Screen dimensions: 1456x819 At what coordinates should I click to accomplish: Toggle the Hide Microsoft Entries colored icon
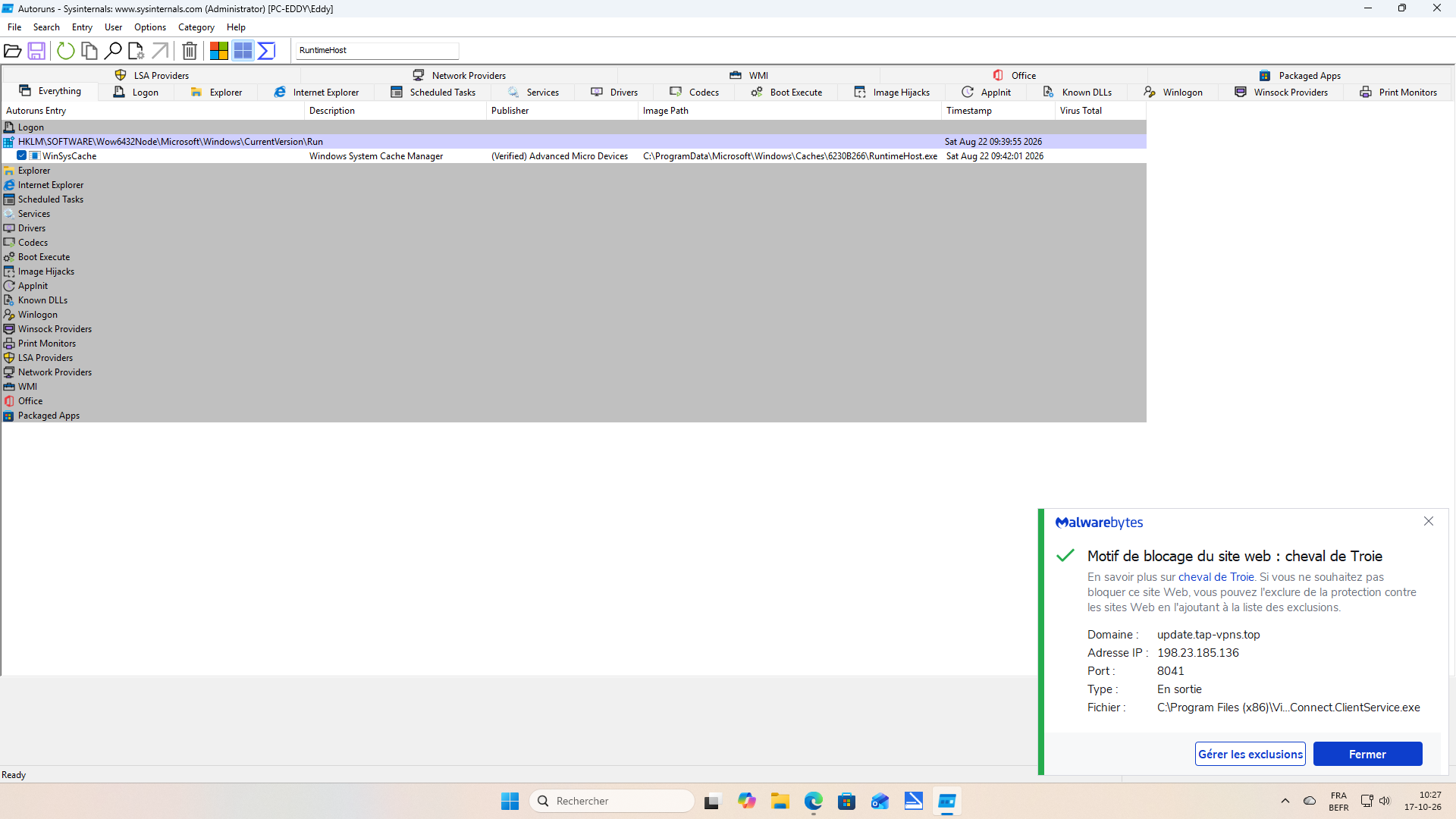[x=219, y=51]
